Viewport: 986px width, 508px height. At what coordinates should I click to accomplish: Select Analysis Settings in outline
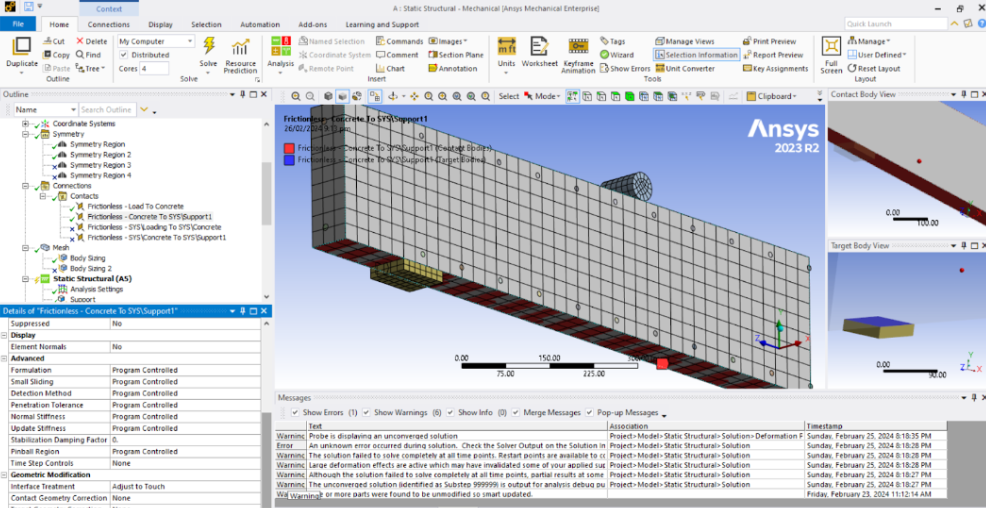point(96,289)
